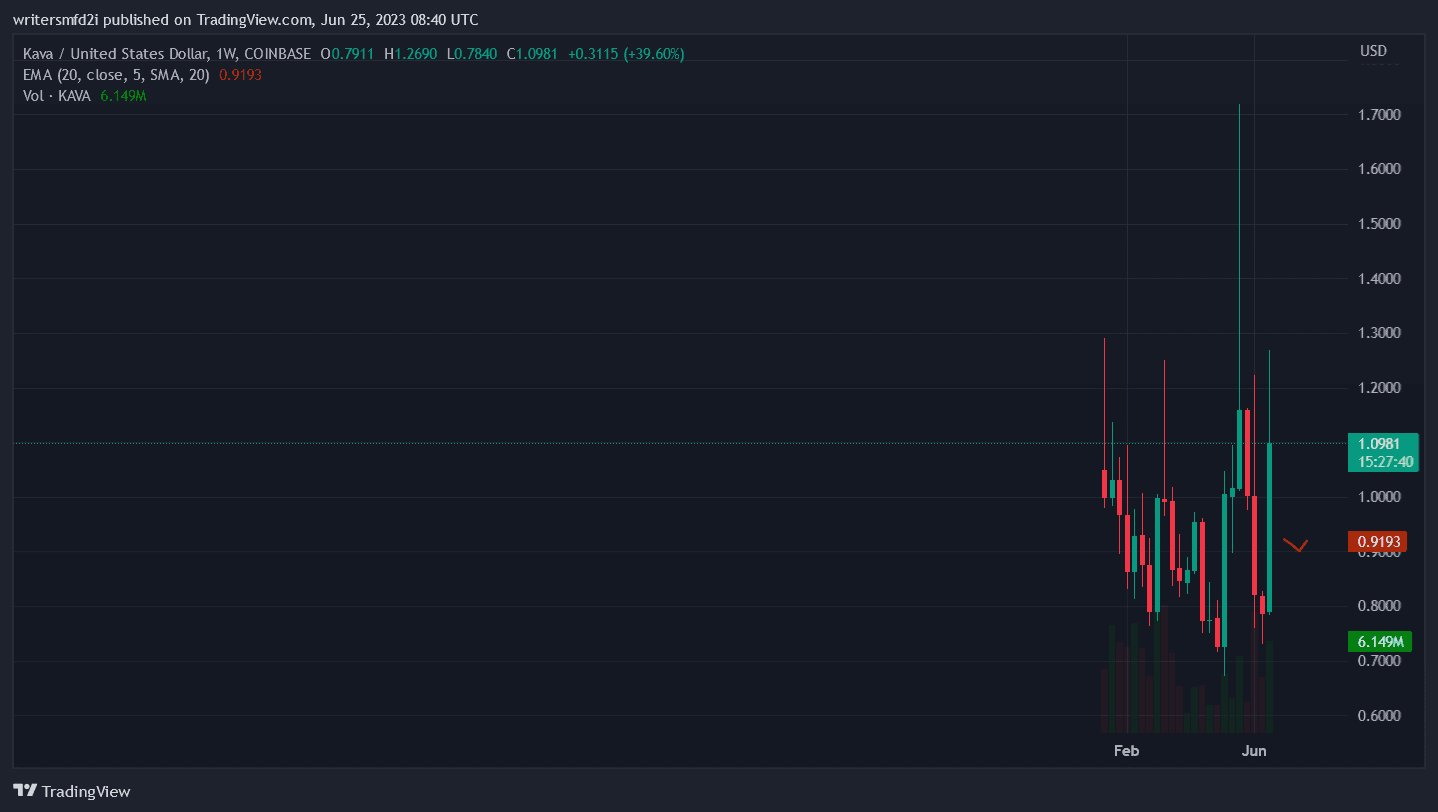Screen dimensions: 1438x812
Task: Select the red 0.9193 EMA price label
Action: (x=1381, y=542)
